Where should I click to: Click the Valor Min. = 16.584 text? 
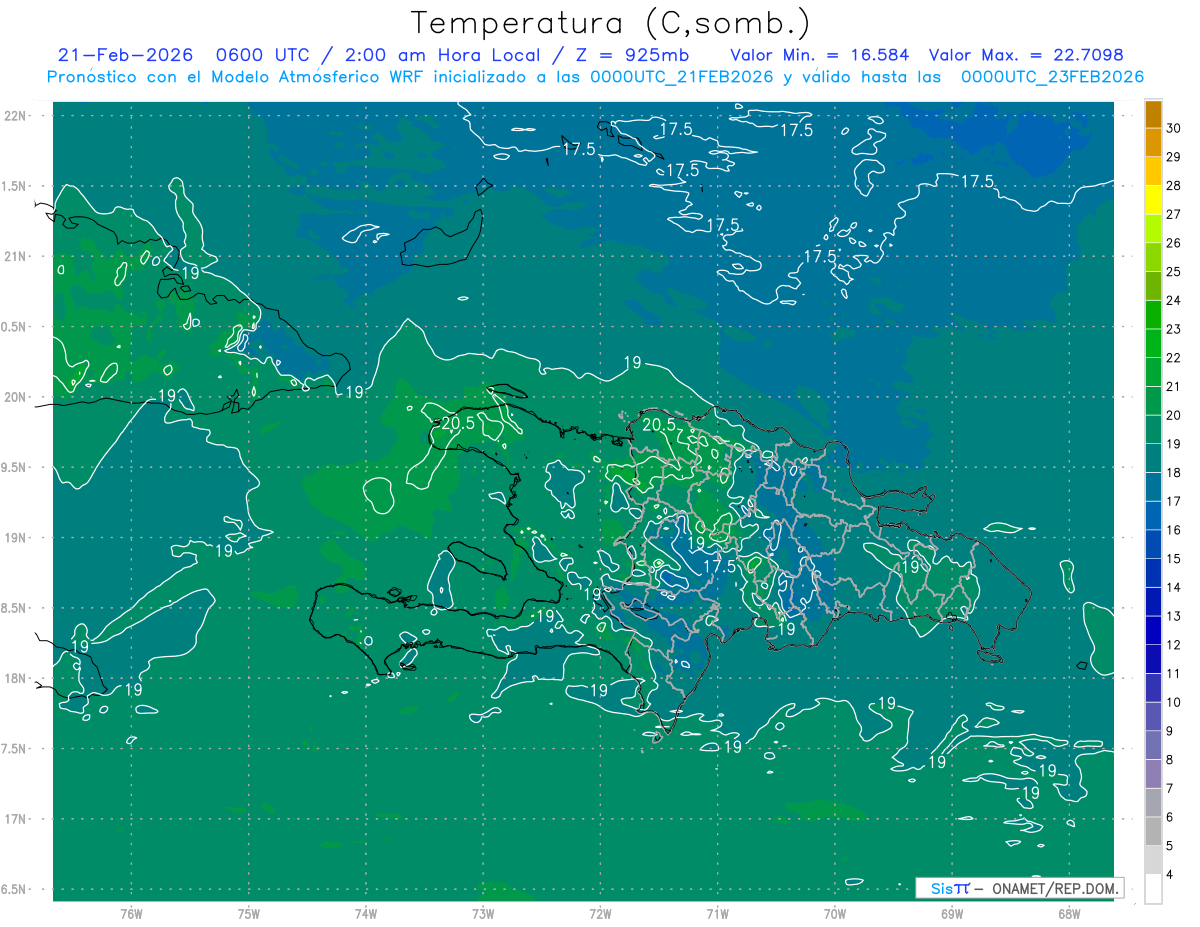click(x=820, y=55)
